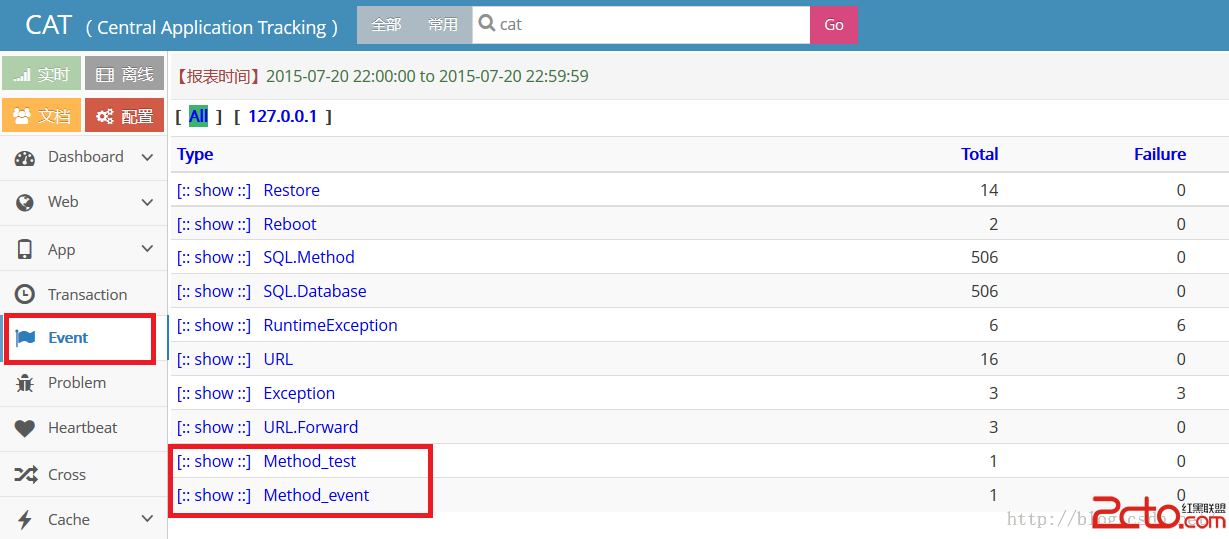
Task: Click the search magnifier icon
Action: [487, 23]
